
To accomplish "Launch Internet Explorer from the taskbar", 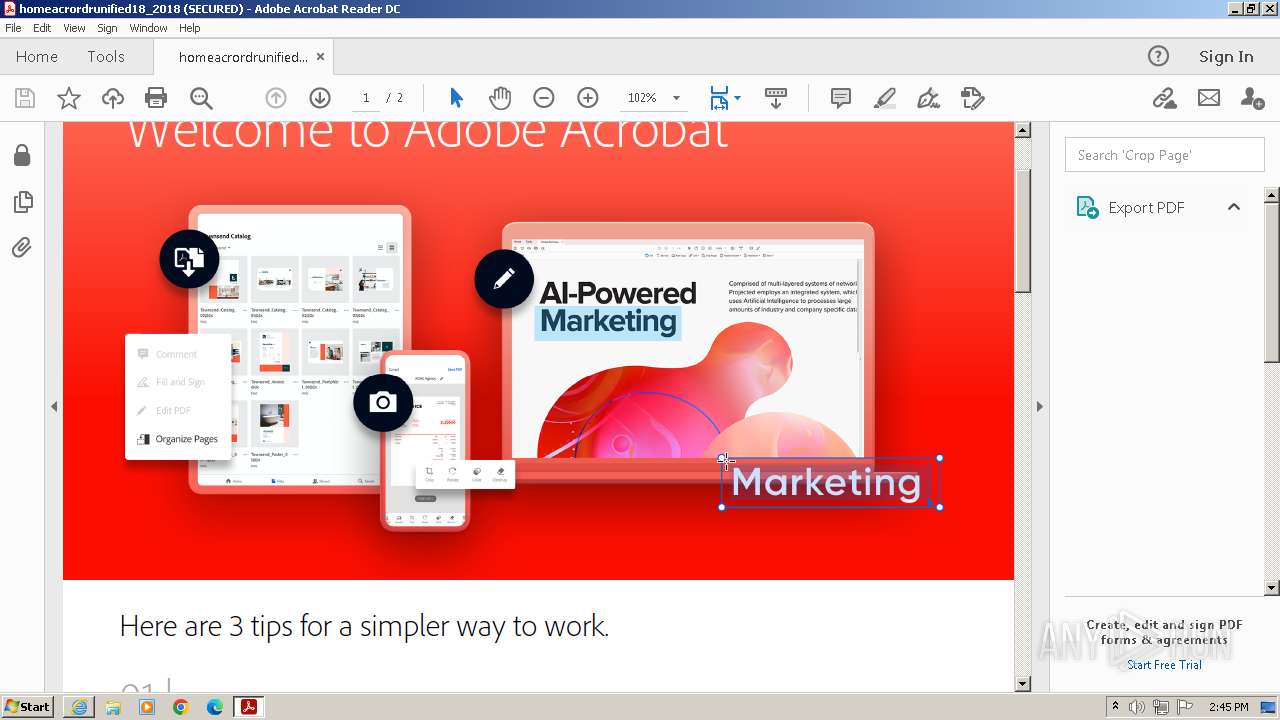I will pos(79,707).
